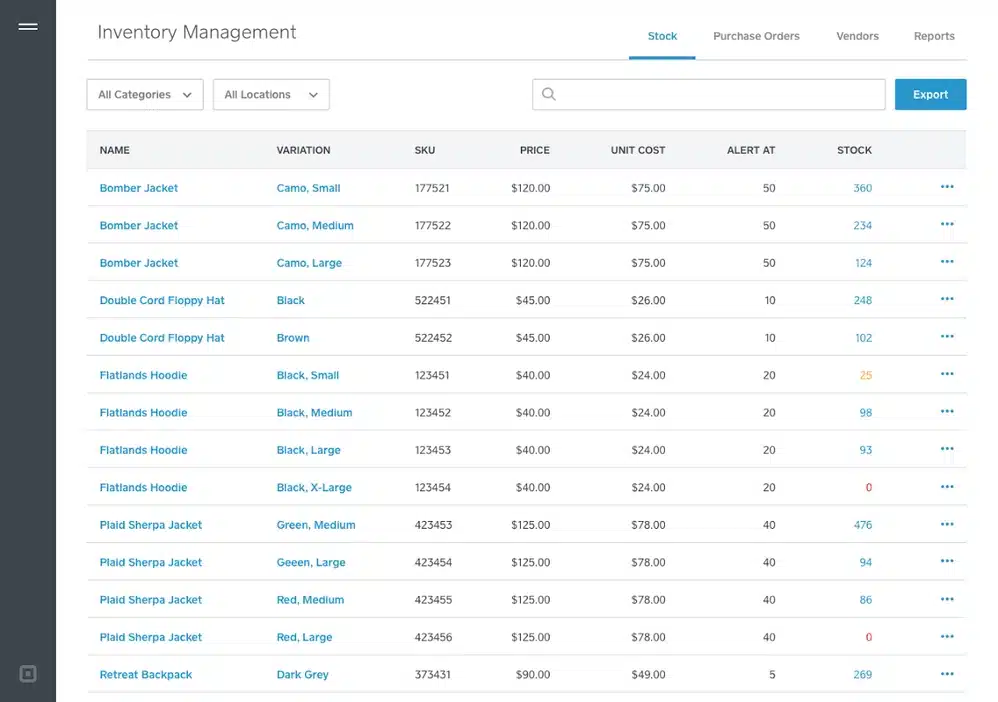Open the hamburger navigation menu
Viewport: 998px width, 702px height.
coord(28,26)
